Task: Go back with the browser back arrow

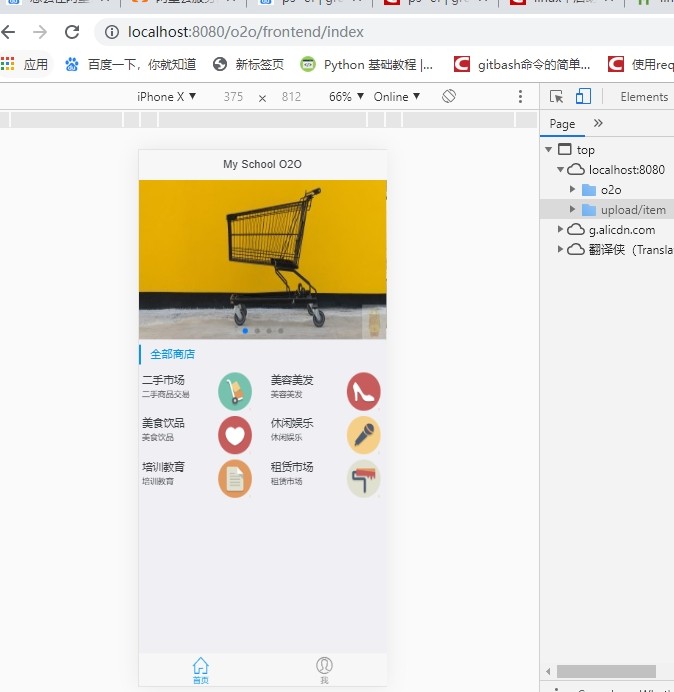Action: (x=8, y=32)
